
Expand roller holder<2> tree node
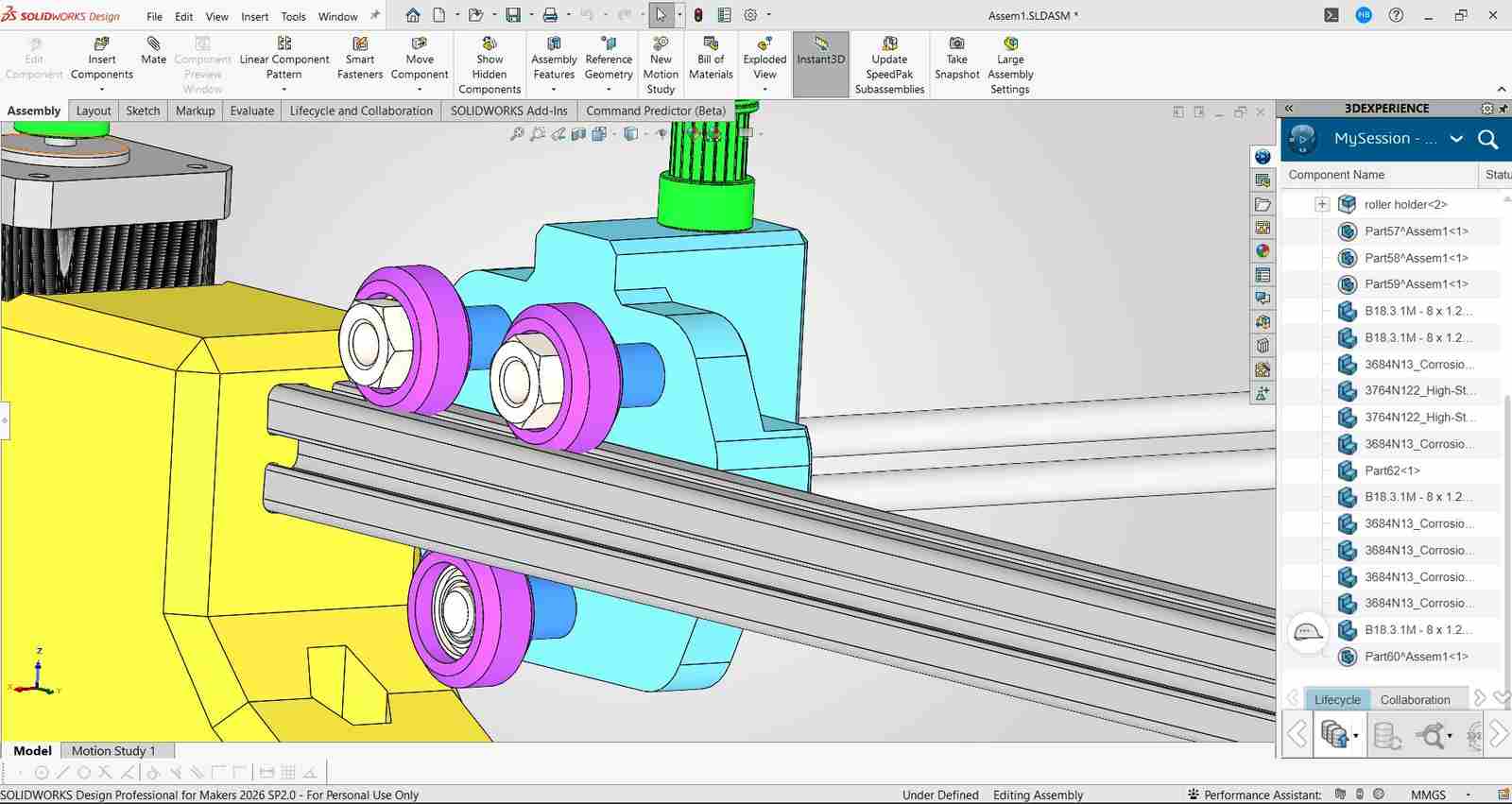[1322, 204]
